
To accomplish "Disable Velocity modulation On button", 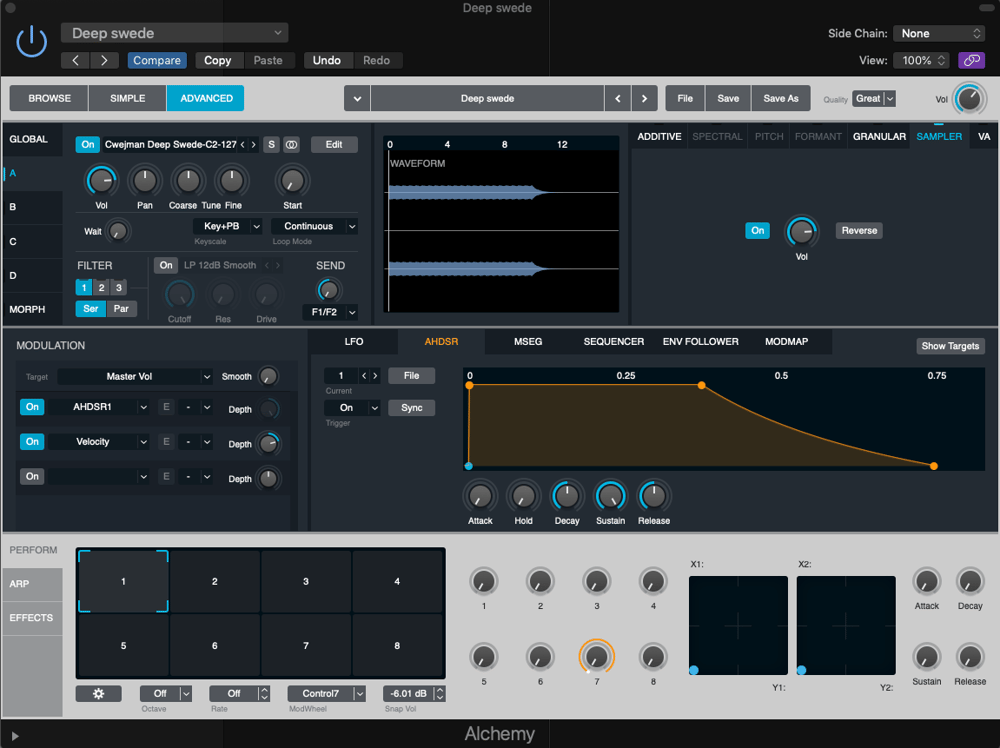I will click(x=32, y=441).
